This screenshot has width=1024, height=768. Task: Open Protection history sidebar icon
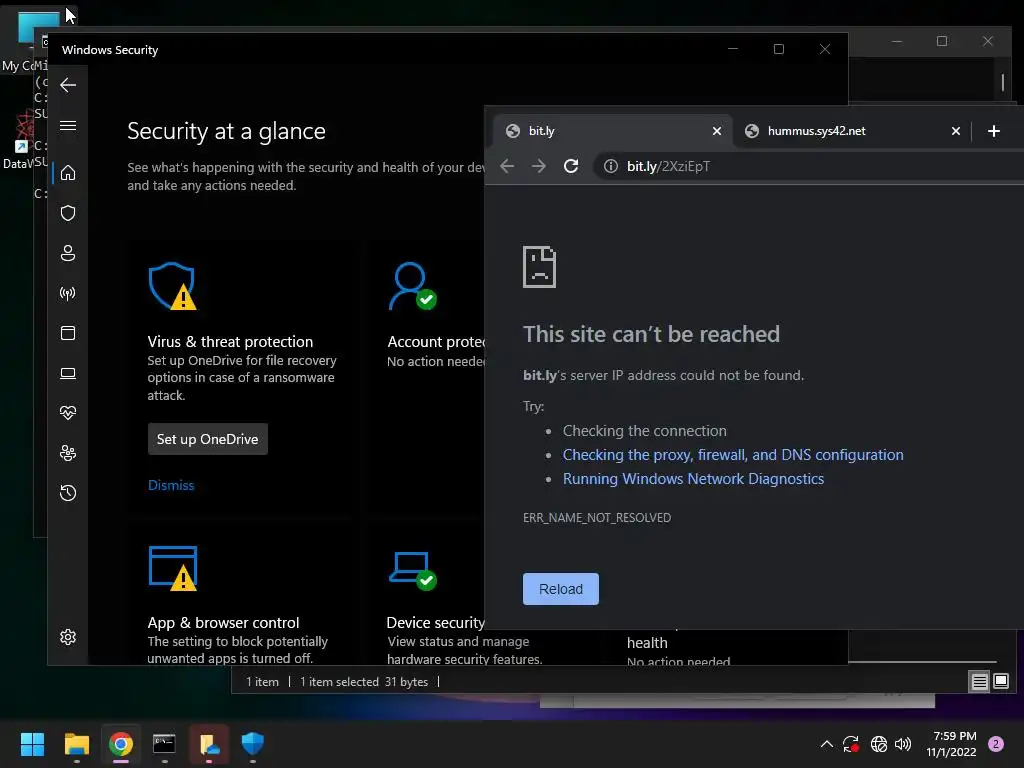tap(68, 493)
